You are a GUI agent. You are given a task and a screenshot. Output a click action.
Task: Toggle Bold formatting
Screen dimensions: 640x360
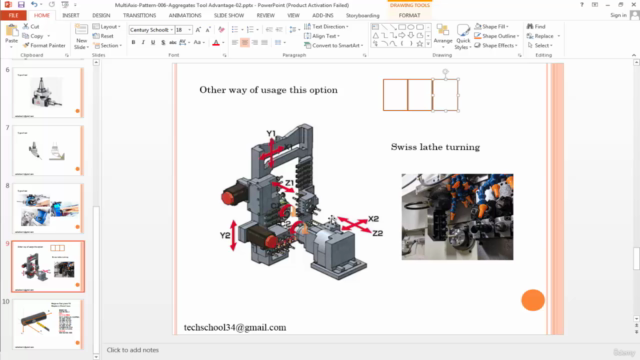pos(133,42)
